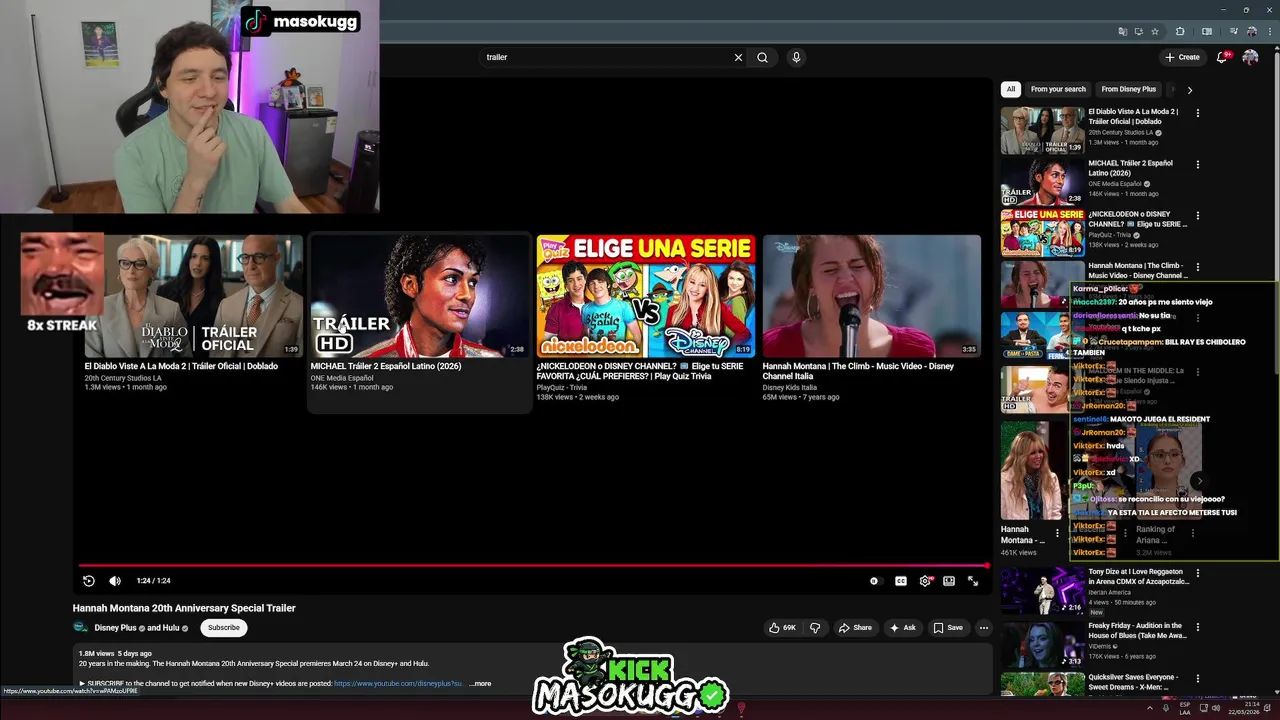The width and height of the screenshot is (1280, 720).
Task: Open options for 'Tony Dize' sidebar video
Action: [x=1197, y=574]
